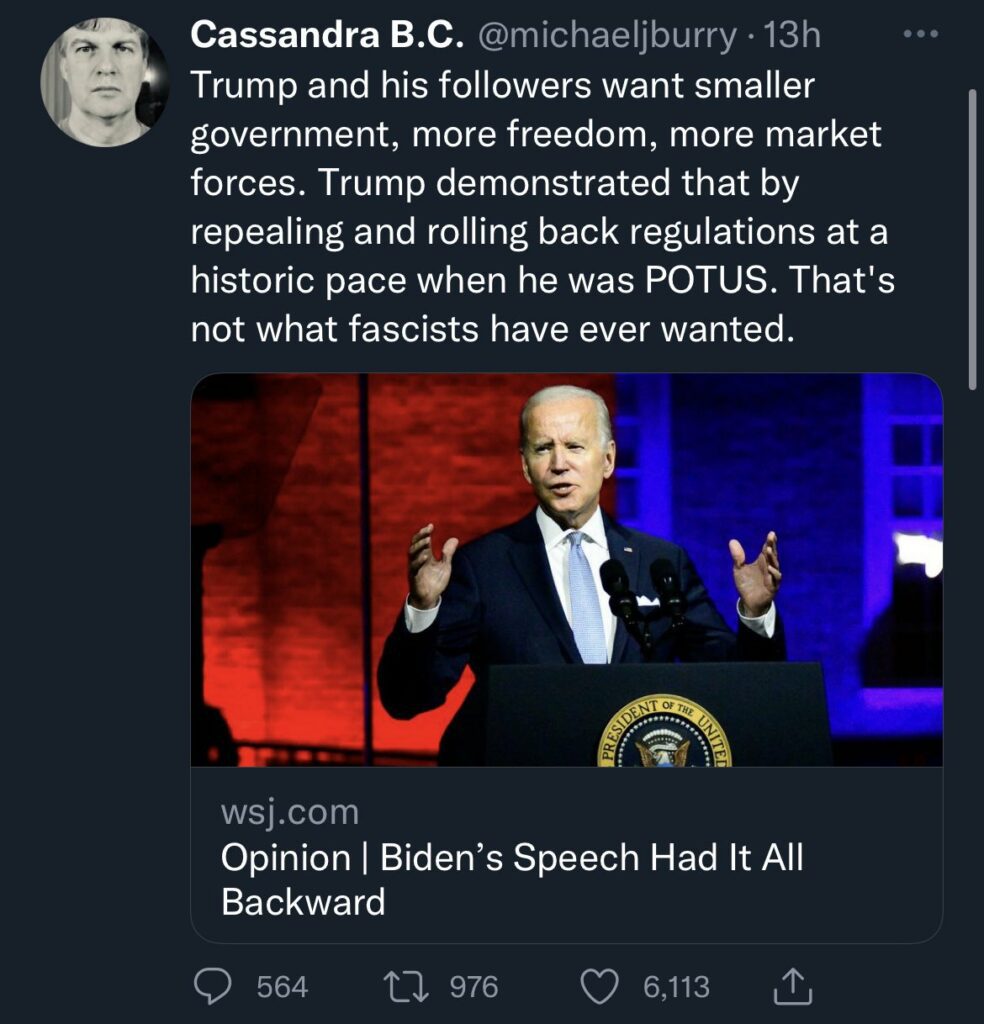Viewport: 984px width, 1024px height.
Task: Click the 'Opinion |' label in the card title
Action: [x=286, y=858]
